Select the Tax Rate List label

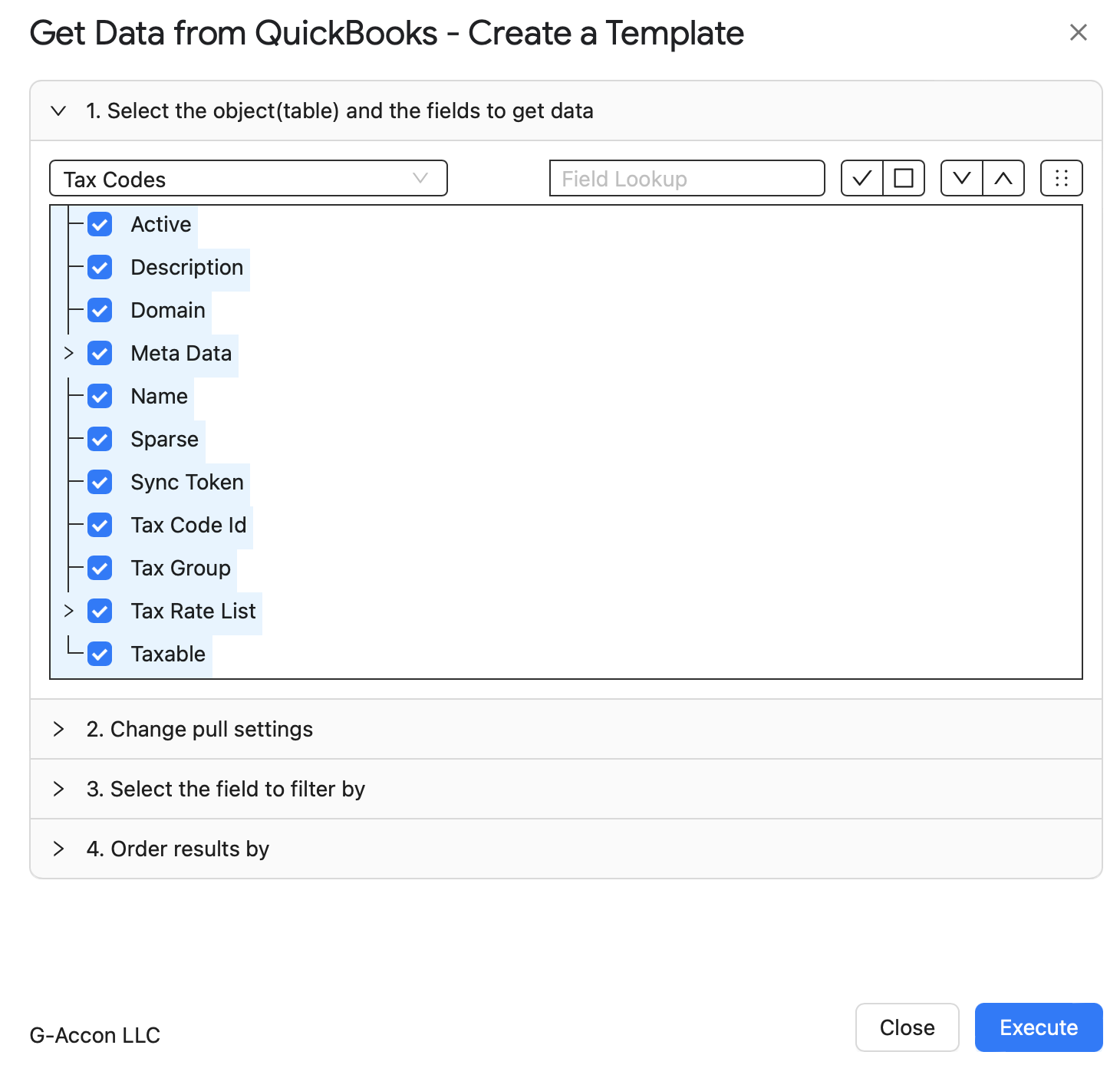coord(193,611)
